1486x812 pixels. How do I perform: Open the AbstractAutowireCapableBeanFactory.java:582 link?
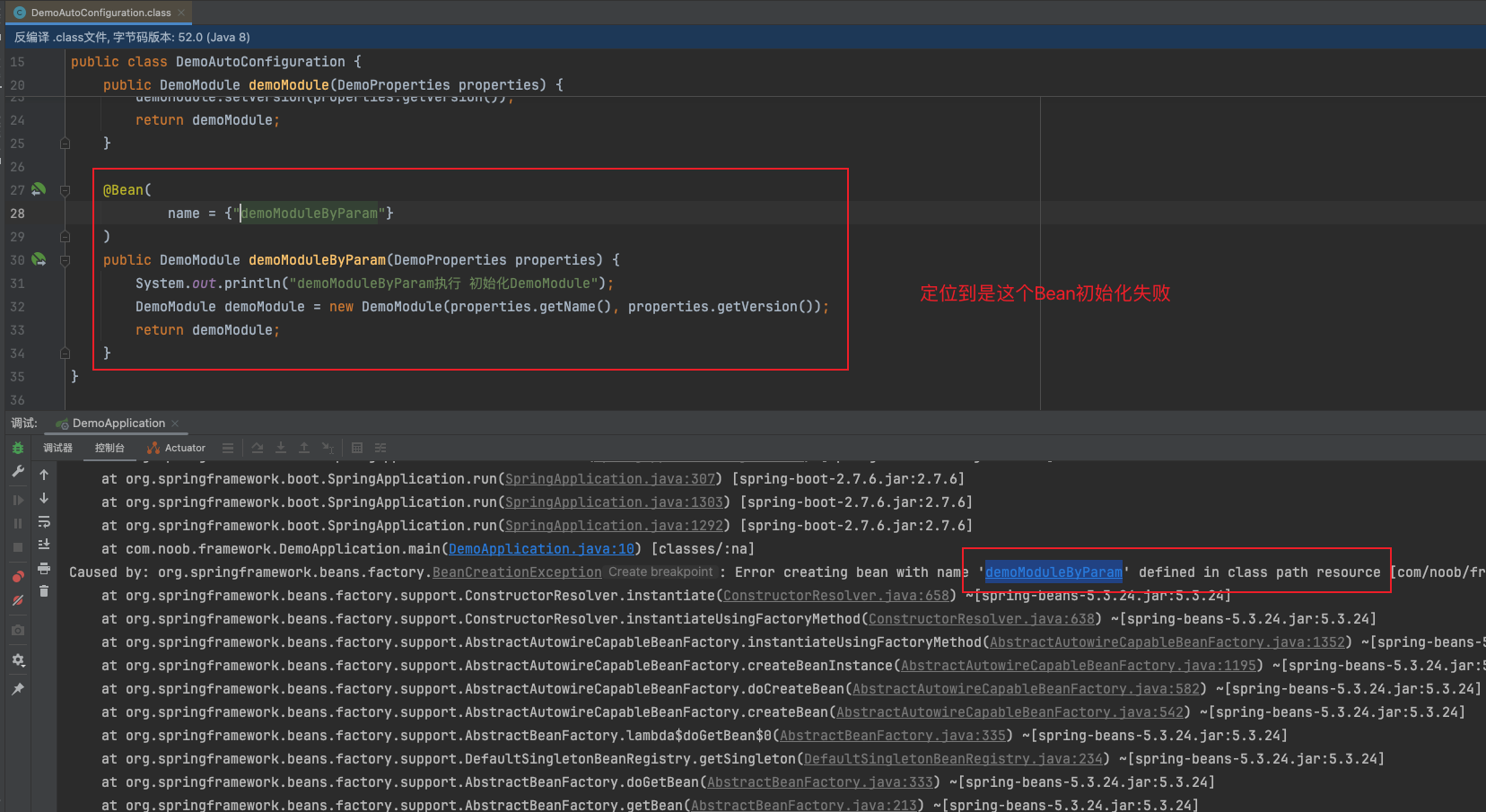[1027, 689]
